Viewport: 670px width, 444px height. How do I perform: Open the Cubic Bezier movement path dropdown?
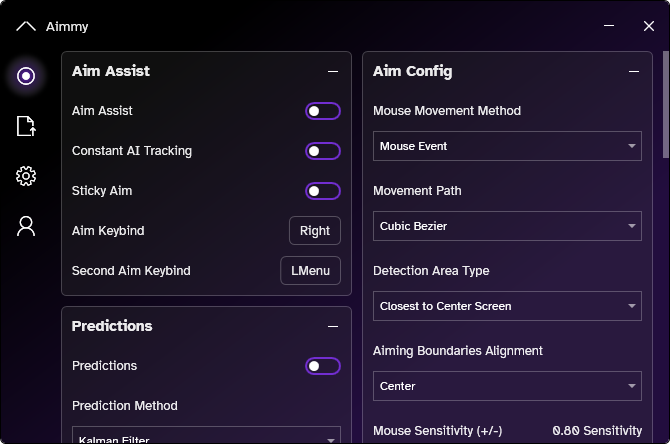click(x=507, y=226)
